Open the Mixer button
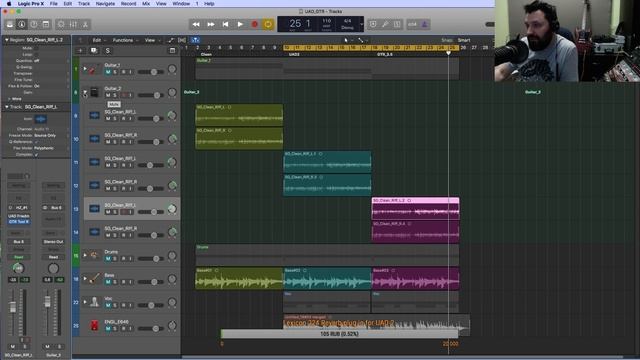This screenshot has height=360, width=640. coord(73,24)
